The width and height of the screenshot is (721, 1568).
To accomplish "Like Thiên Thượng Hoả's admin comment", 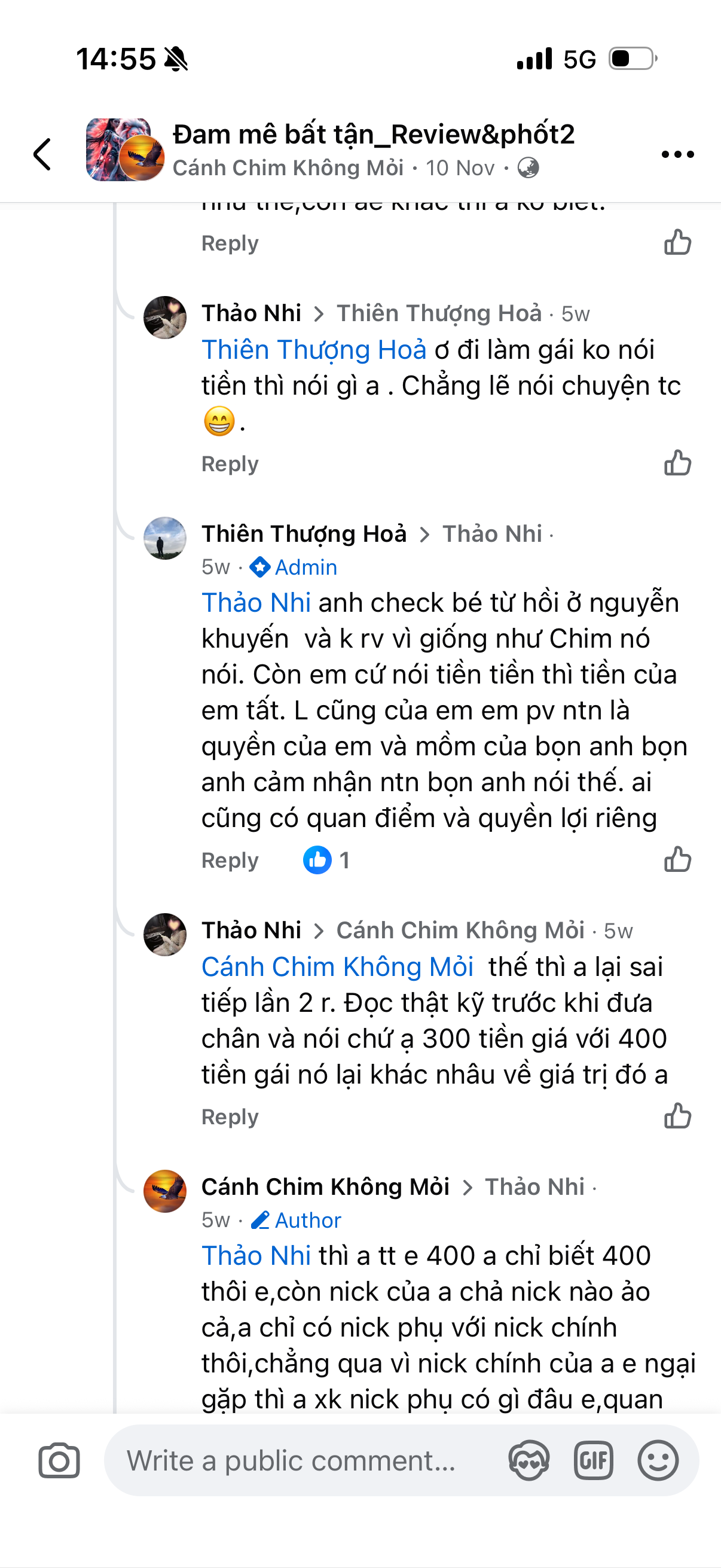I will coord(677,860).
